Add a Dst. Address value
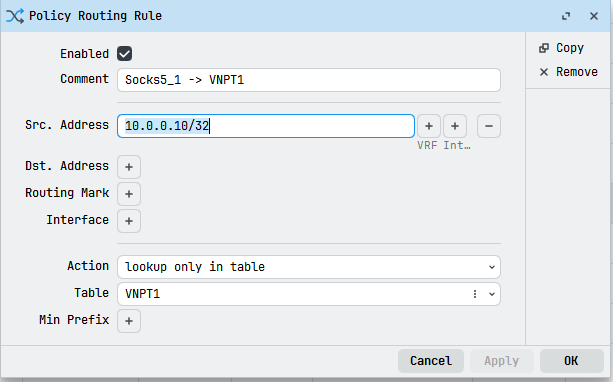Screen dimensions: 613x382 click(129, 167)
